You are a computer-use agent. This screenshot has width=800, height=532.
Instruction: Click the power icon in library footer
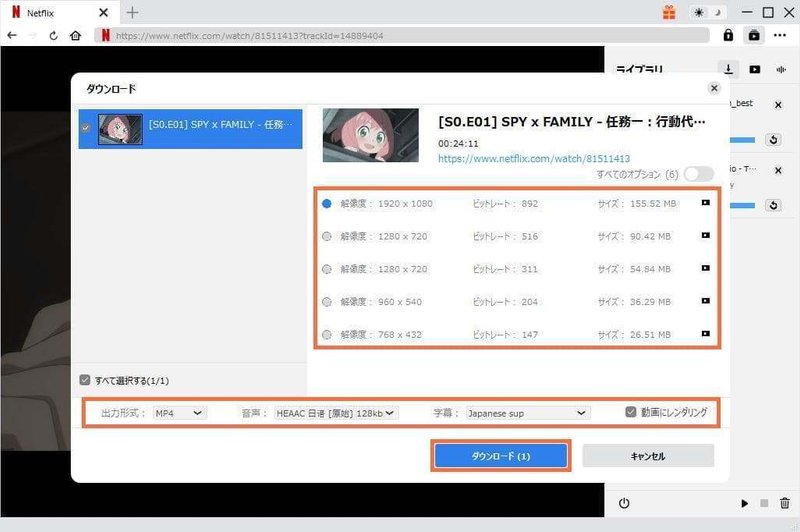(623, 503)
